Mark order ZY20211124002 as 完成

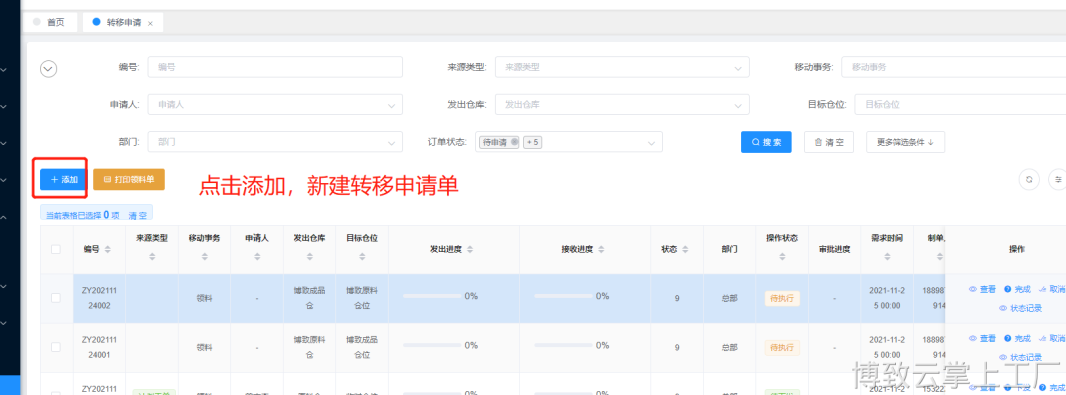tap(1017, 289)
